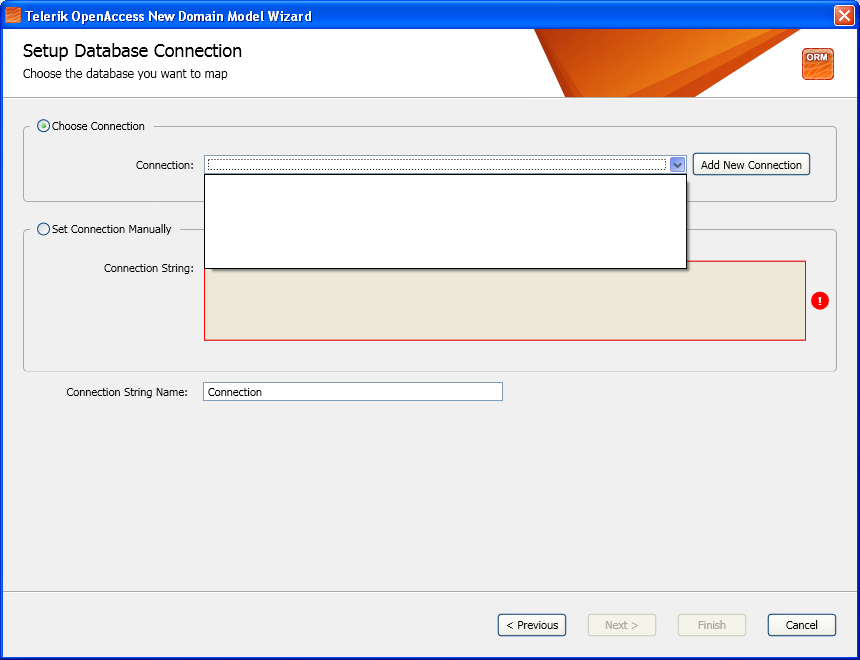The height and width of the screenshot is (660, 860).
Task: Click the empty connection dropdown list
Action: pyautogui.click(x=445, y=222)
